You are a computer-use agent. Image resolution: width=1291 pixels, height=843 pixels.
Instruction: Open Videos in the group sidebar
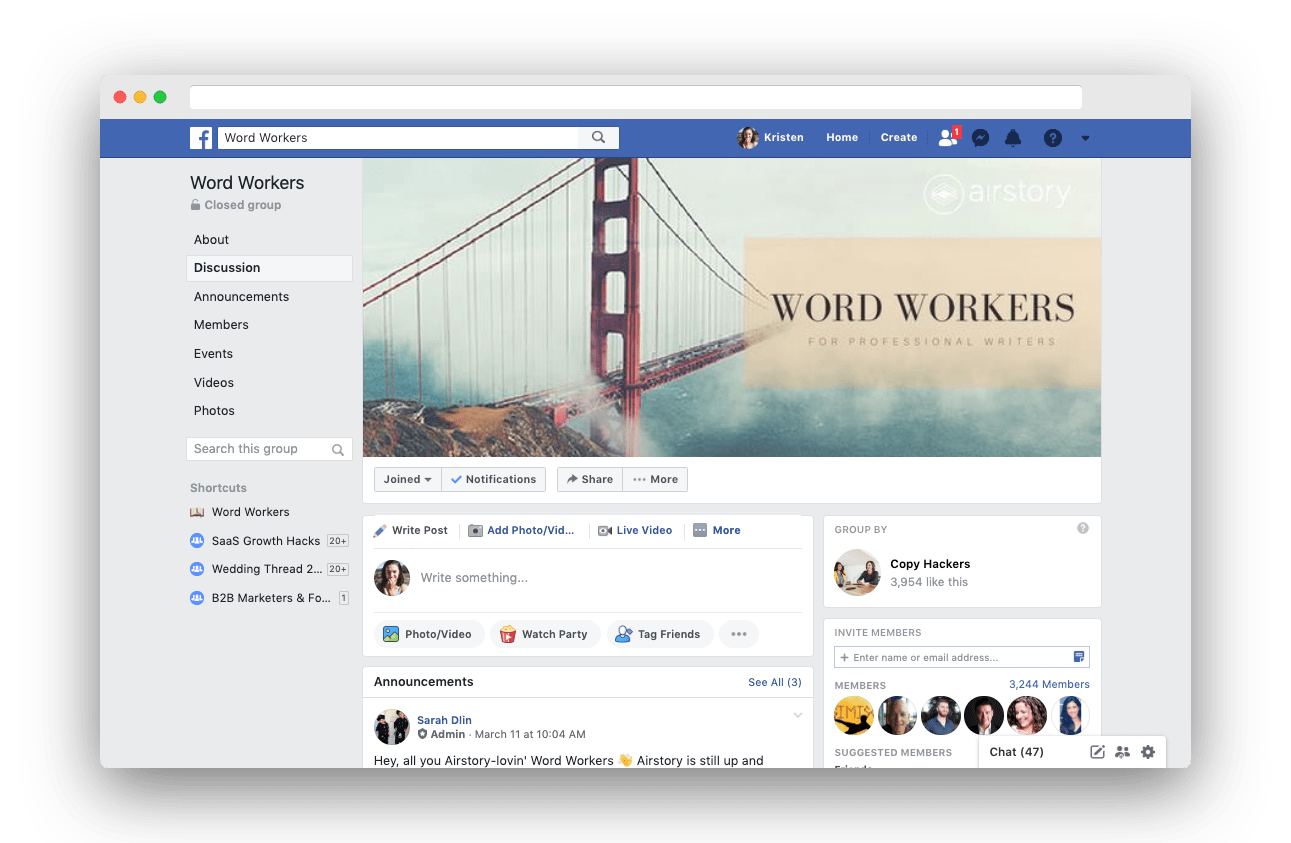[x=214, y=383]
